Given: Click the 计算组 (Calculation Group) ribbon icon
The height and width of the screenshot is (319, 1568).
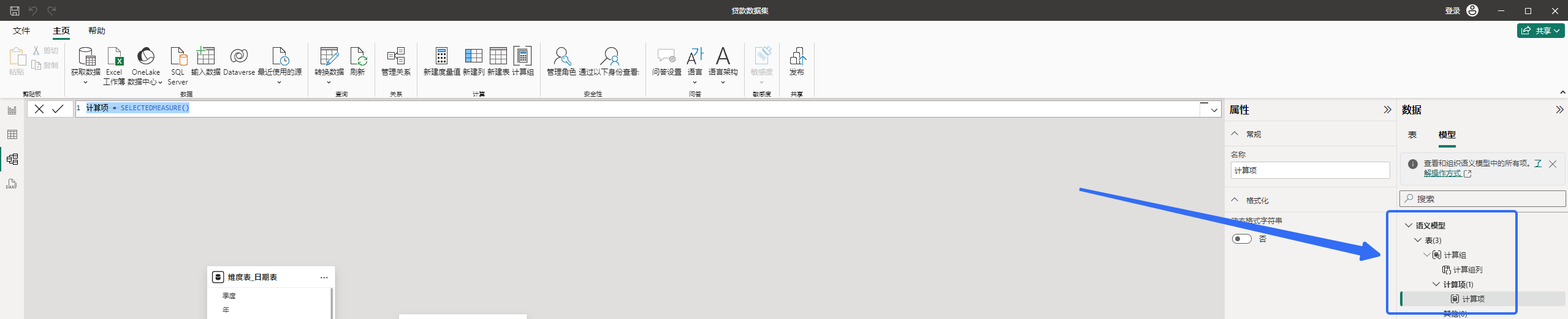Looking at the screenshot, I should pyautogui.click(x=523, y=56).
